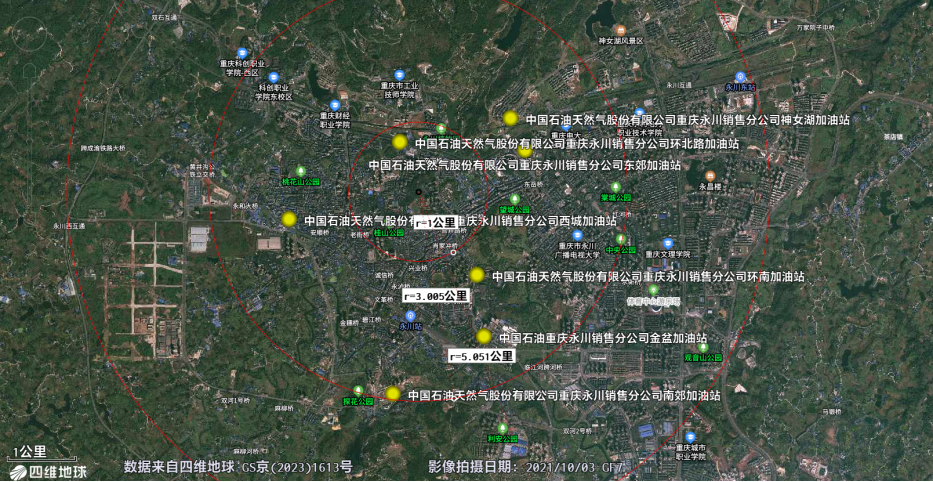Select the 环南加油站 yellow marker
The image size is (933, 482).
[x=478, y=275]
